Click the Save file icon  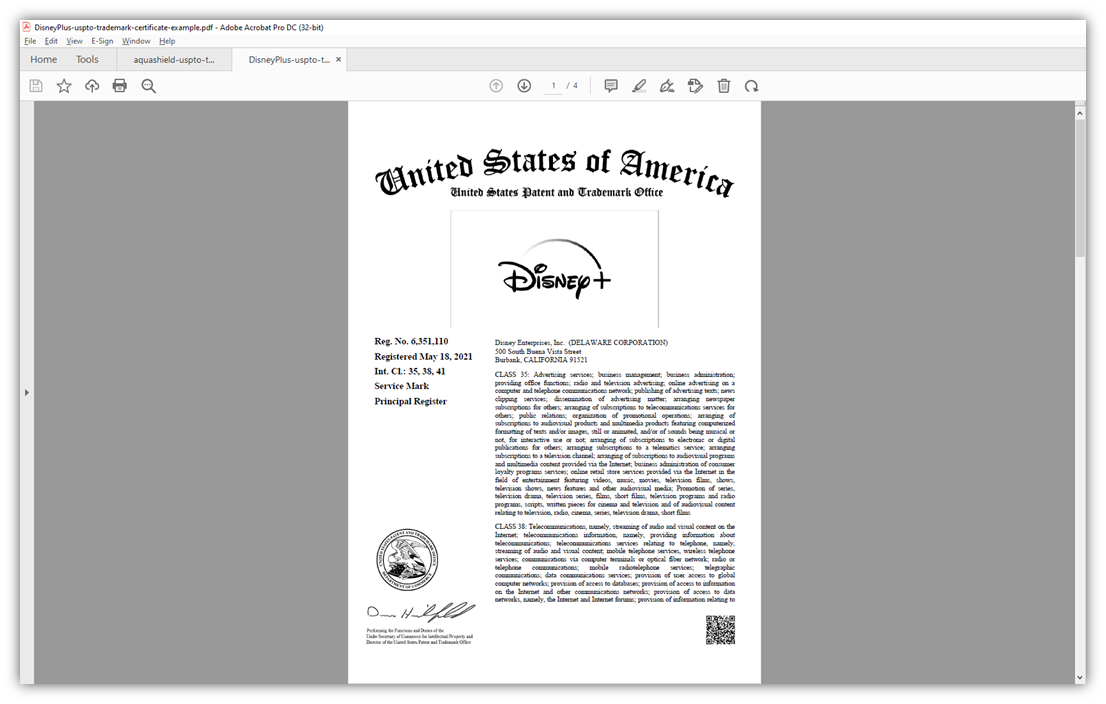click(x=36, y=86)
